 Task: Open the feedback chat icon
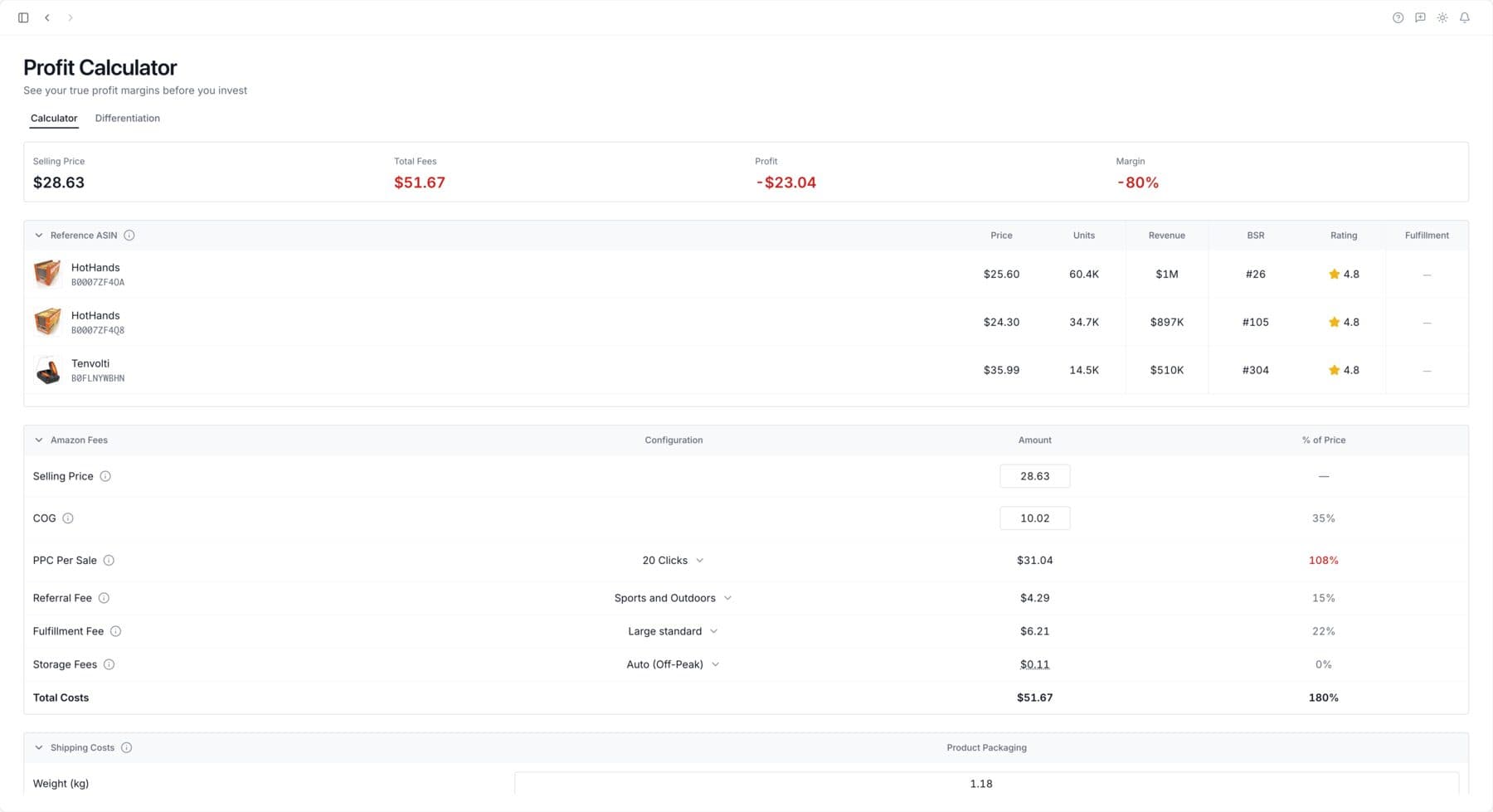[x=1420, y=17]
